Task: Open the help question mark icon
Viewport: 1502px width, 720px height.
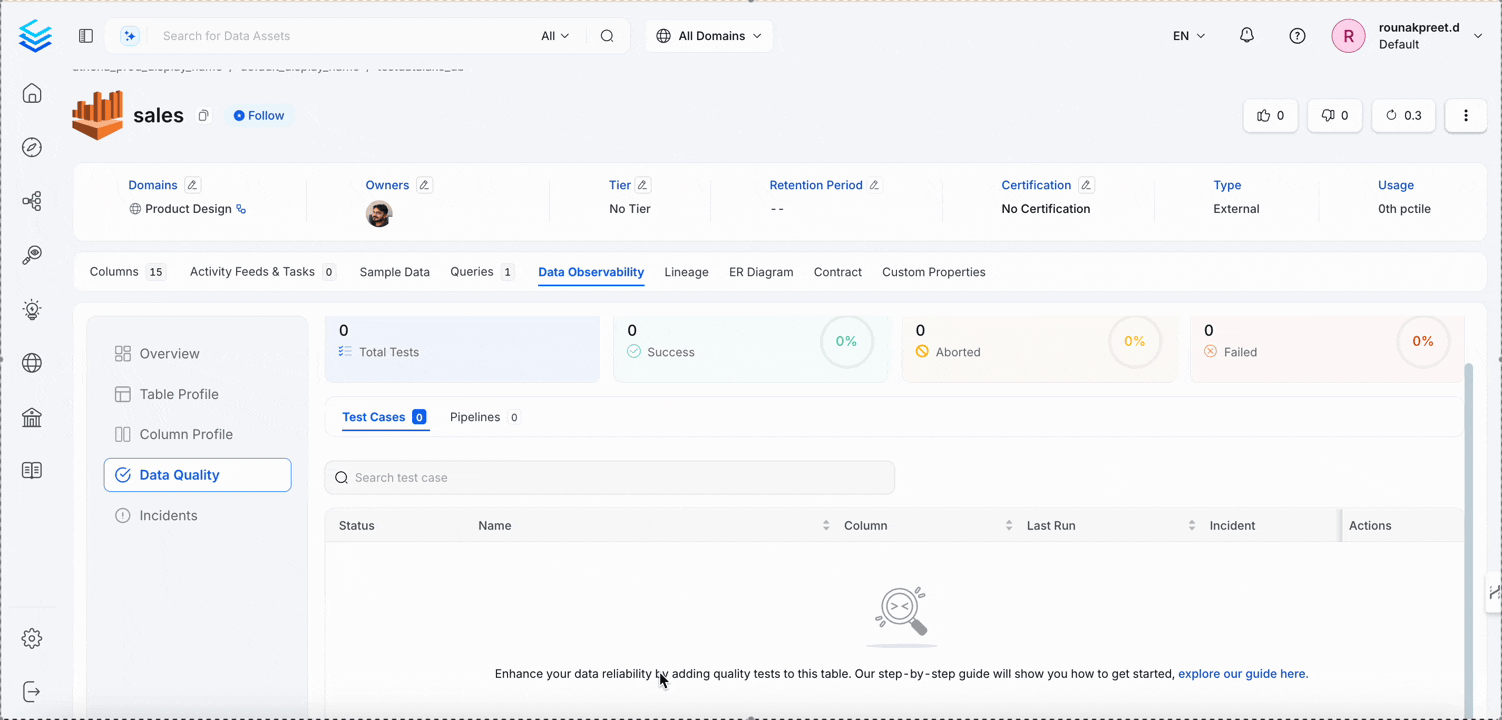Action: 1297,36
